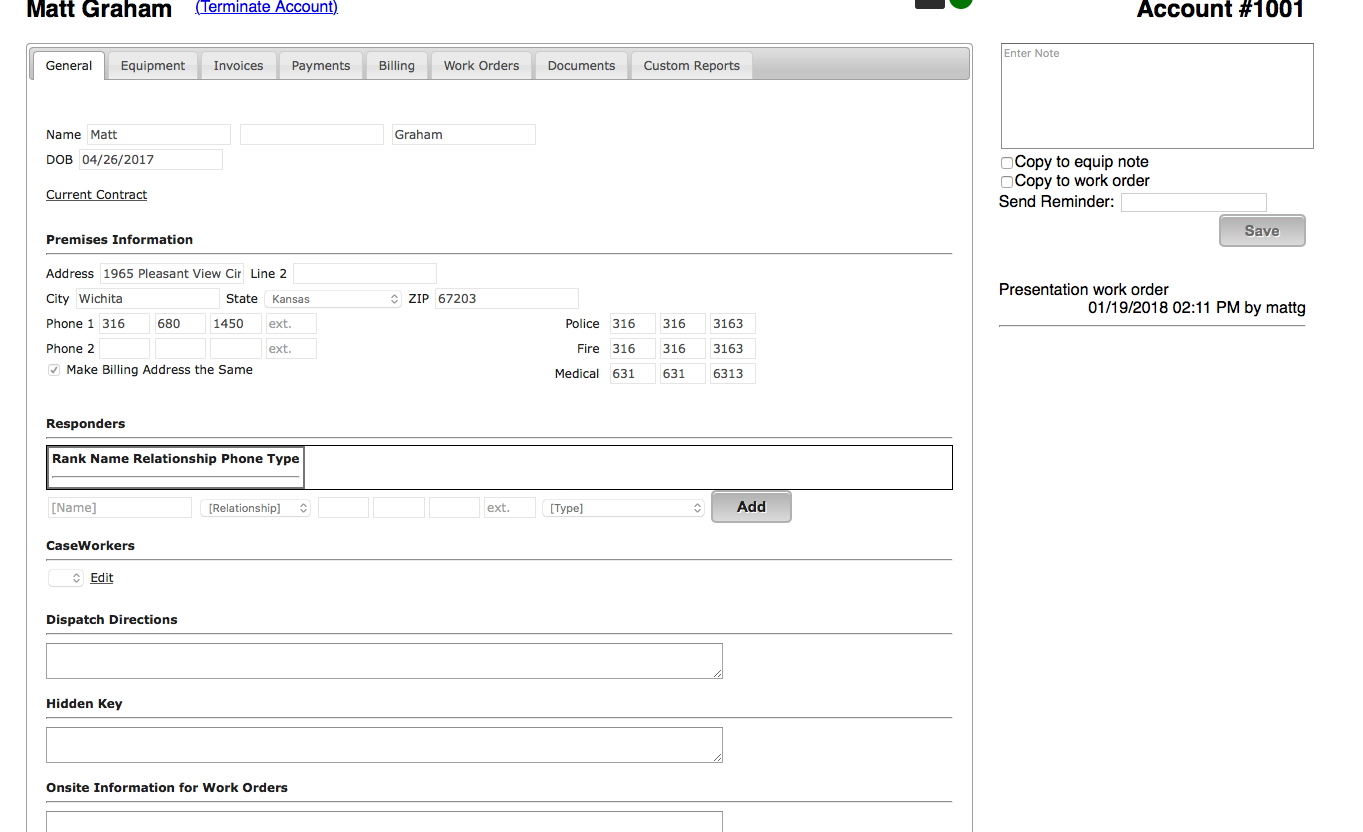Open the responder phone Type dropdown
The height and width of the screenshot is (832, 1363).
[x=624, y=508]
